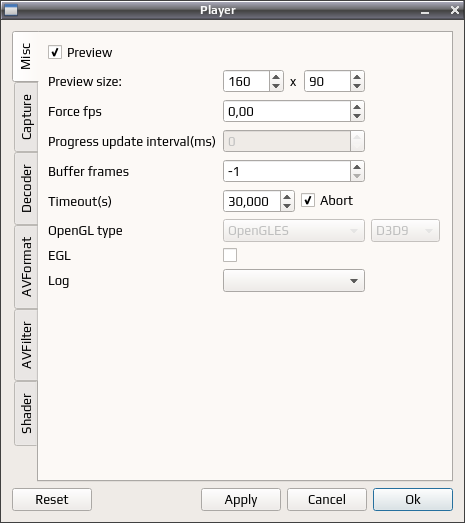
Task: Click the 'OpenGL type' label
Action: pyautogui.click(x=85, y=231)
